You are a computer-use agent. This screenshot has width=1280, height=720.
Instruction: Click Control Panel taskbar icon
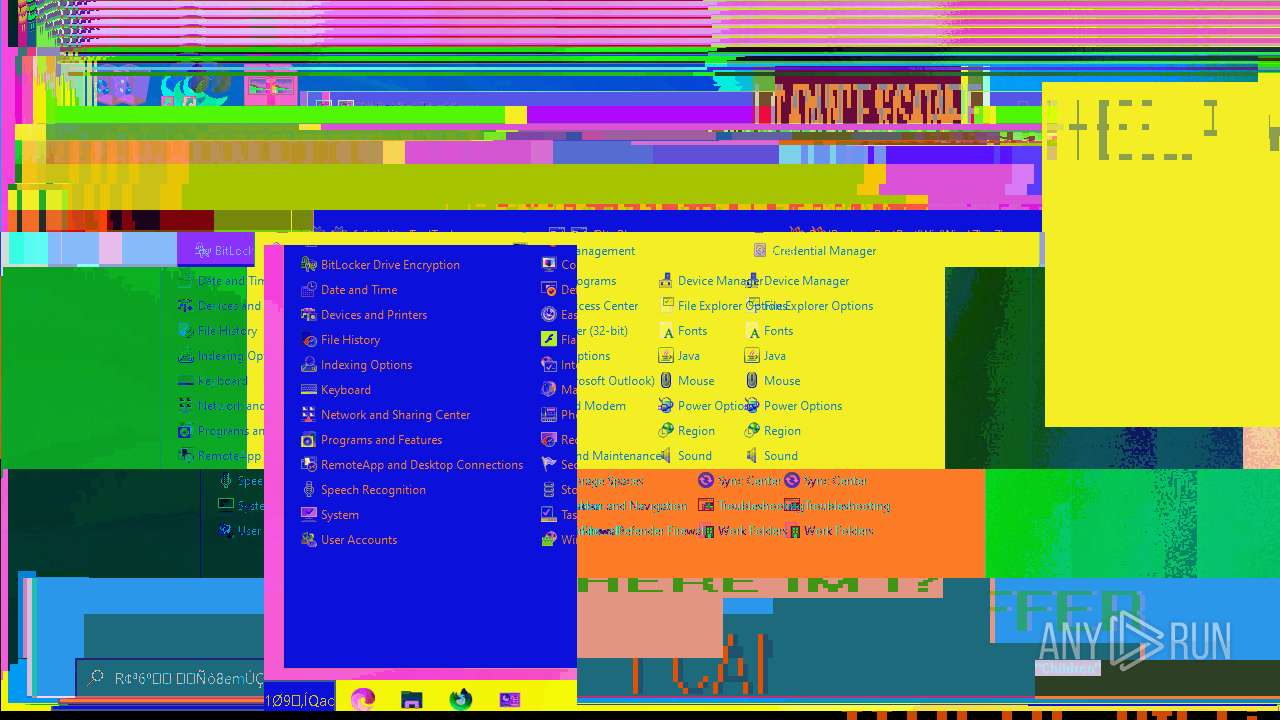click(x=509, y=699)
